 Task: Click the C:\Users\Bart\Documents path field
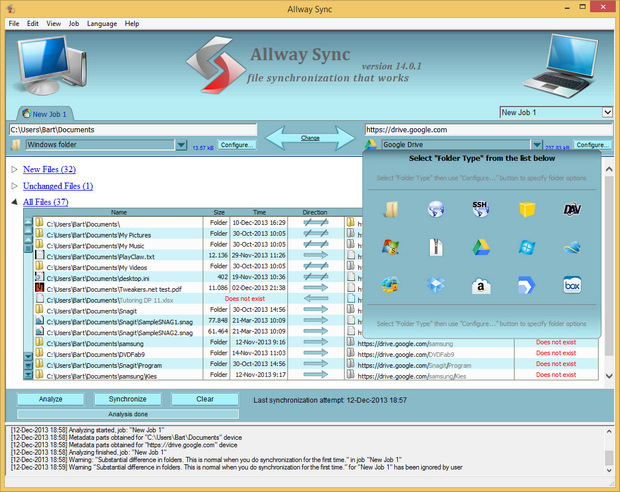click(133, 130)
